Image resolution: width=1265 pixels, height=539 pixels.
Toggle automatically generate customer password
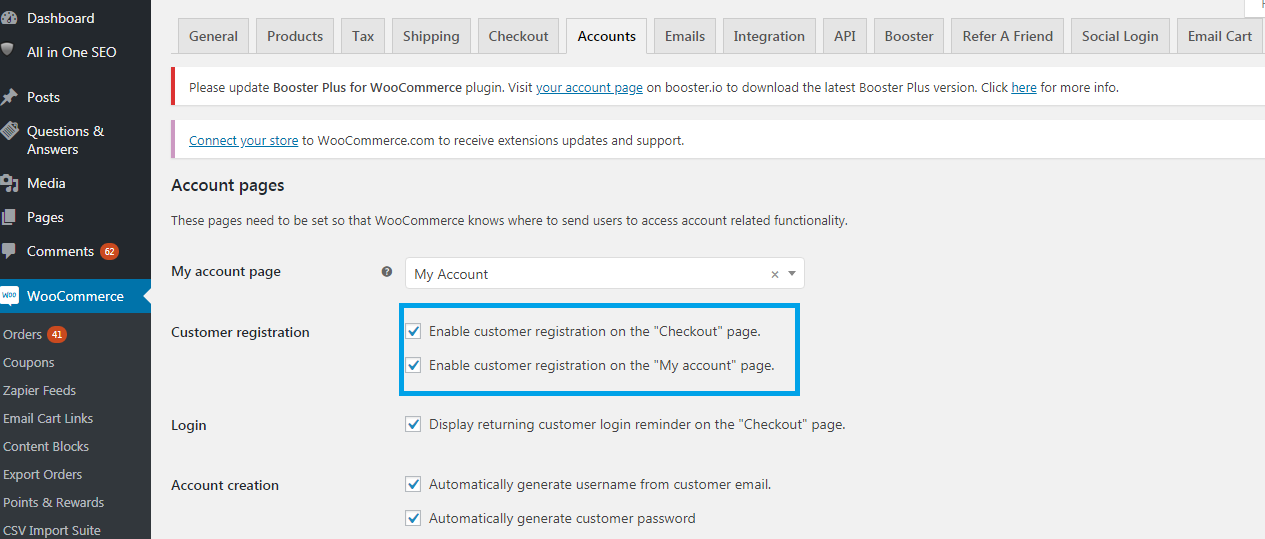pos(413,518)
